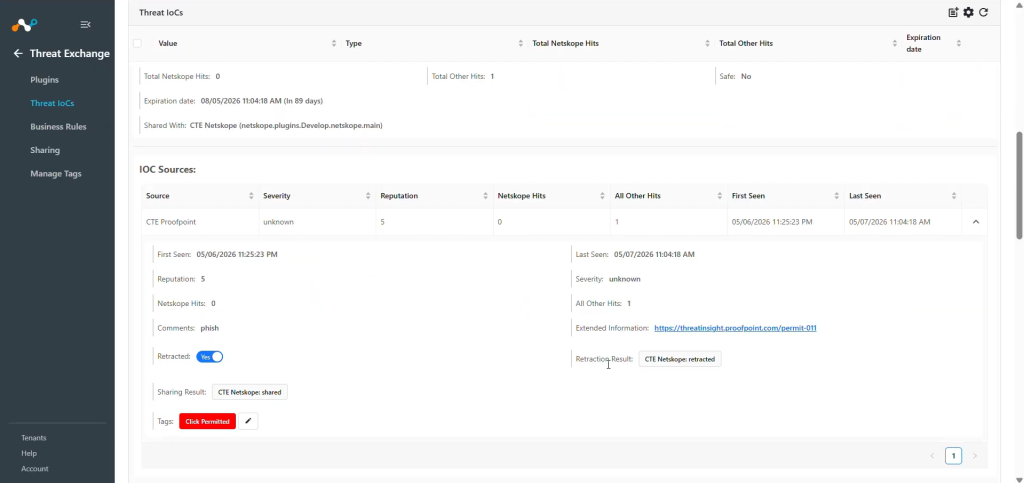Screen dimensions: 1024x483
Task: Collapse the CTE Proofpoint source row
Action: coord(976,222)
